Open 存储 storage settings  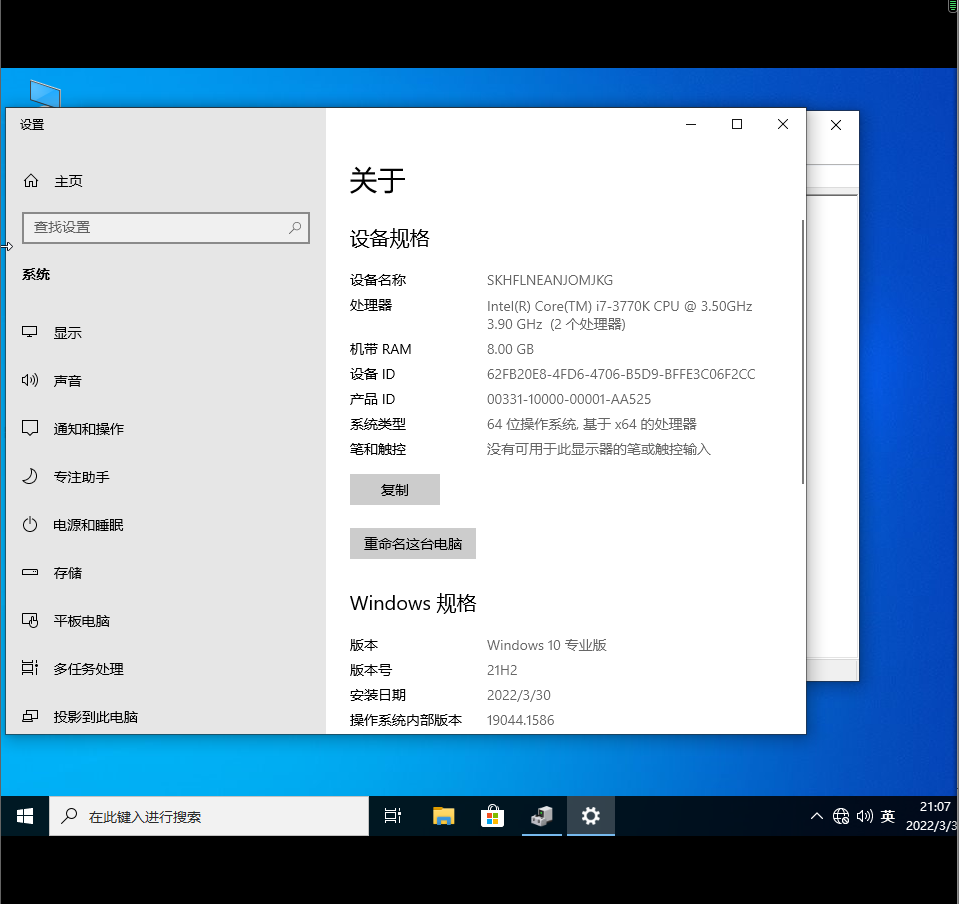point(52,572)
